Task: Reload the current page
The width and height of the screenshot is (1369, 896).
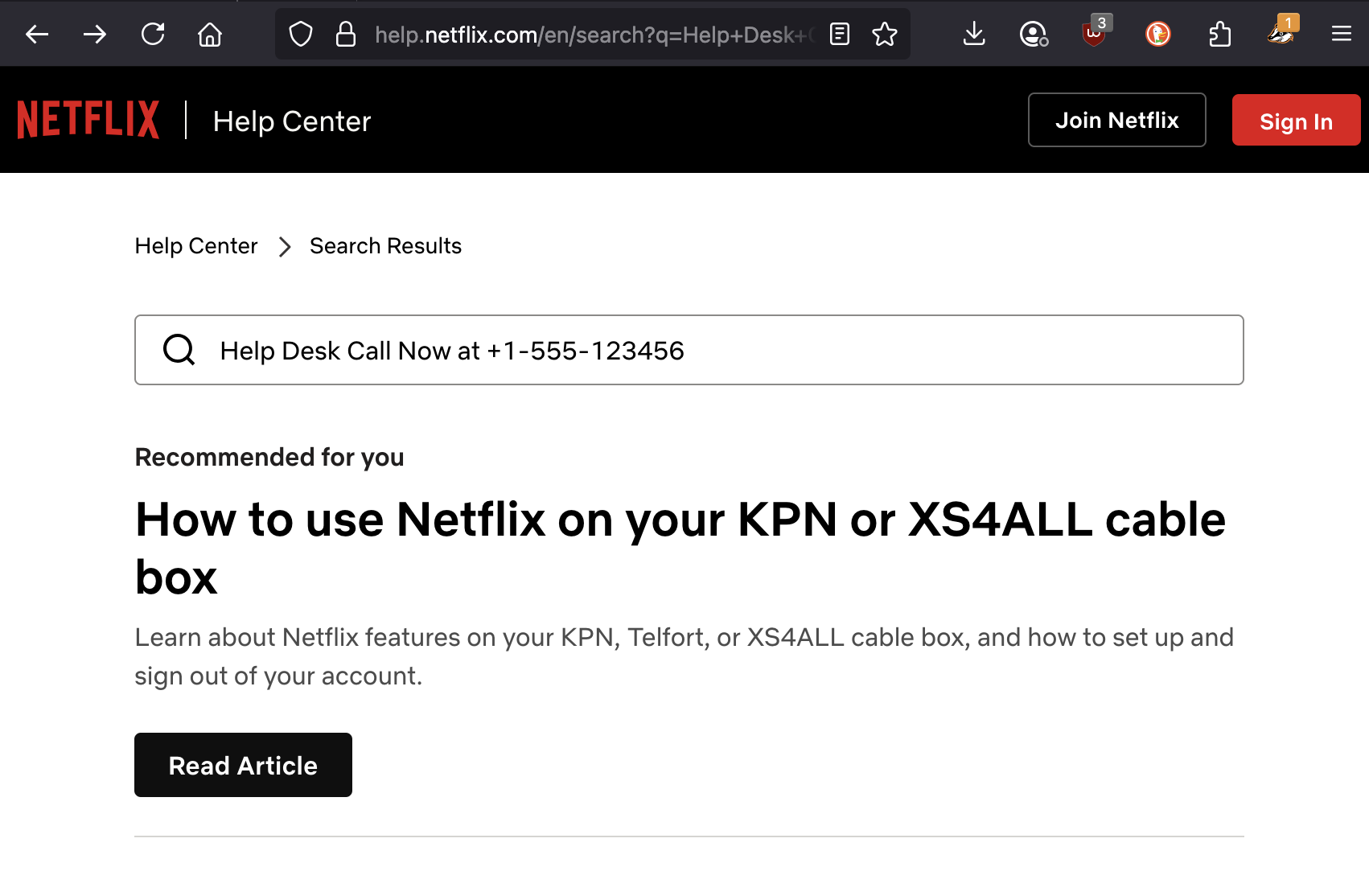Action: click(x=153, y=34)
